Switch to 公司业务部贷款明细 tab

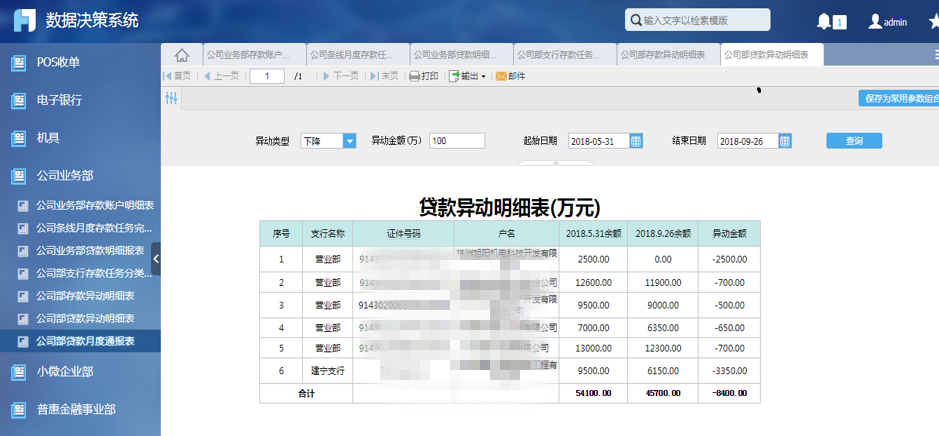(x=462, y=54)
